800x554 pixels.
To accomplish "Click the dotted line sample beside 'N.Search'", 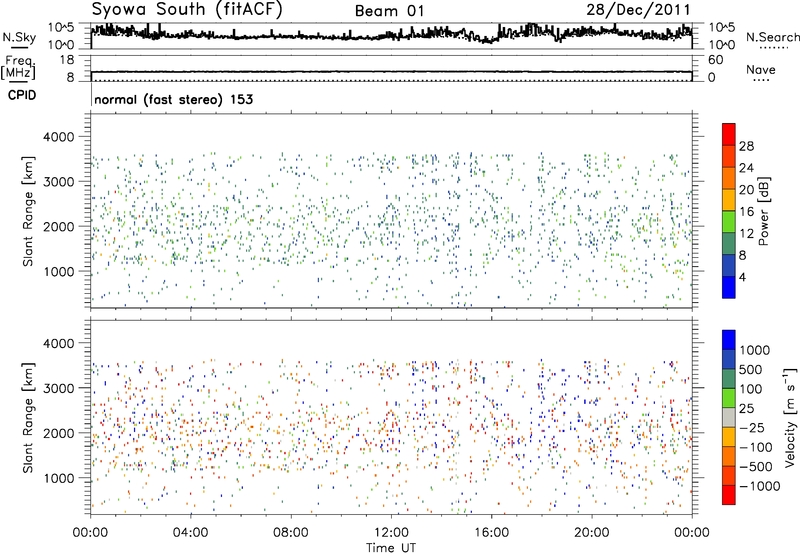I will click(x=773, y=49).
